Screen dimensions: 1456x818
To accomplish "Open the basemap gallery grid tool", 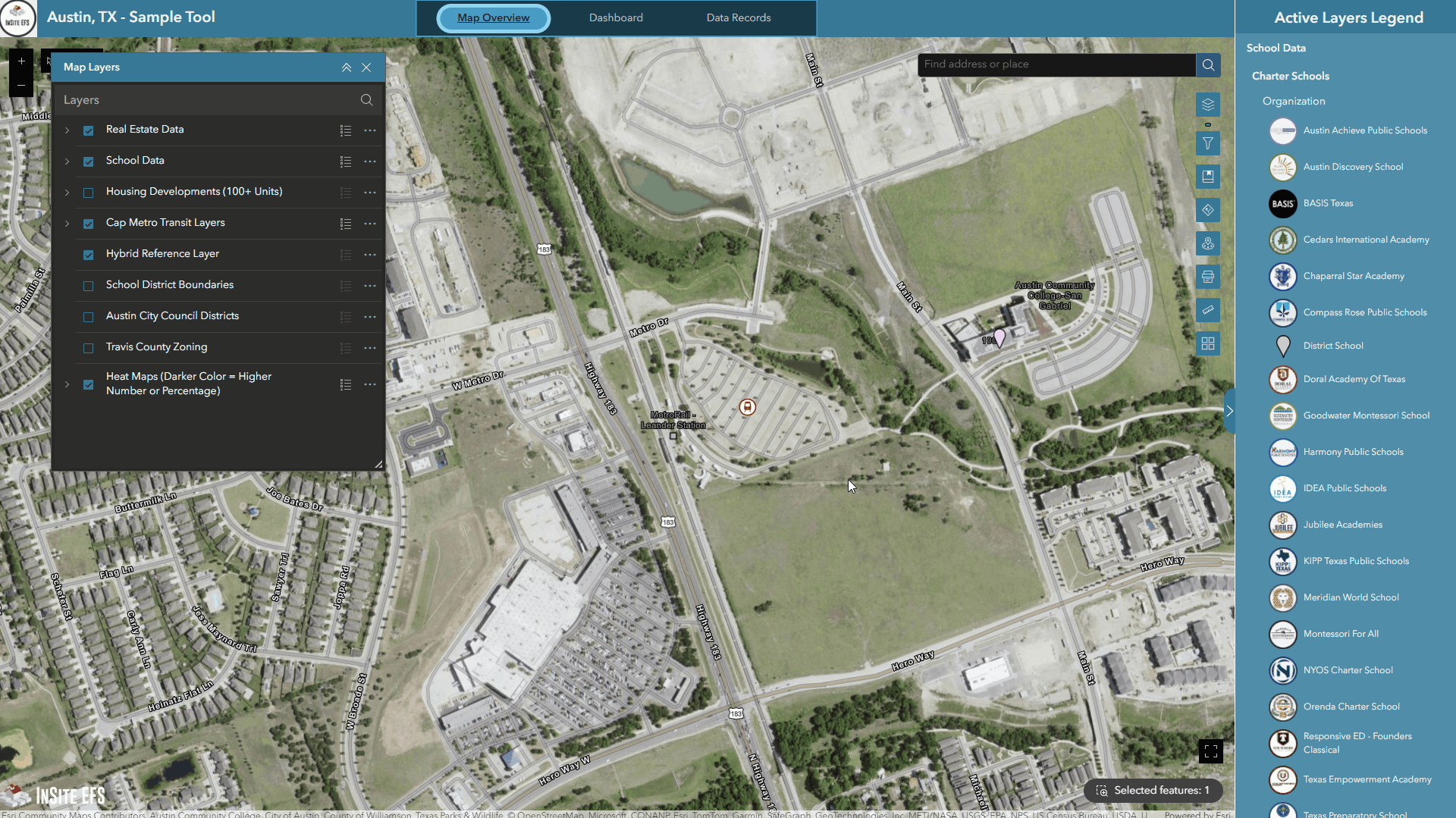I will [1208, 343].
